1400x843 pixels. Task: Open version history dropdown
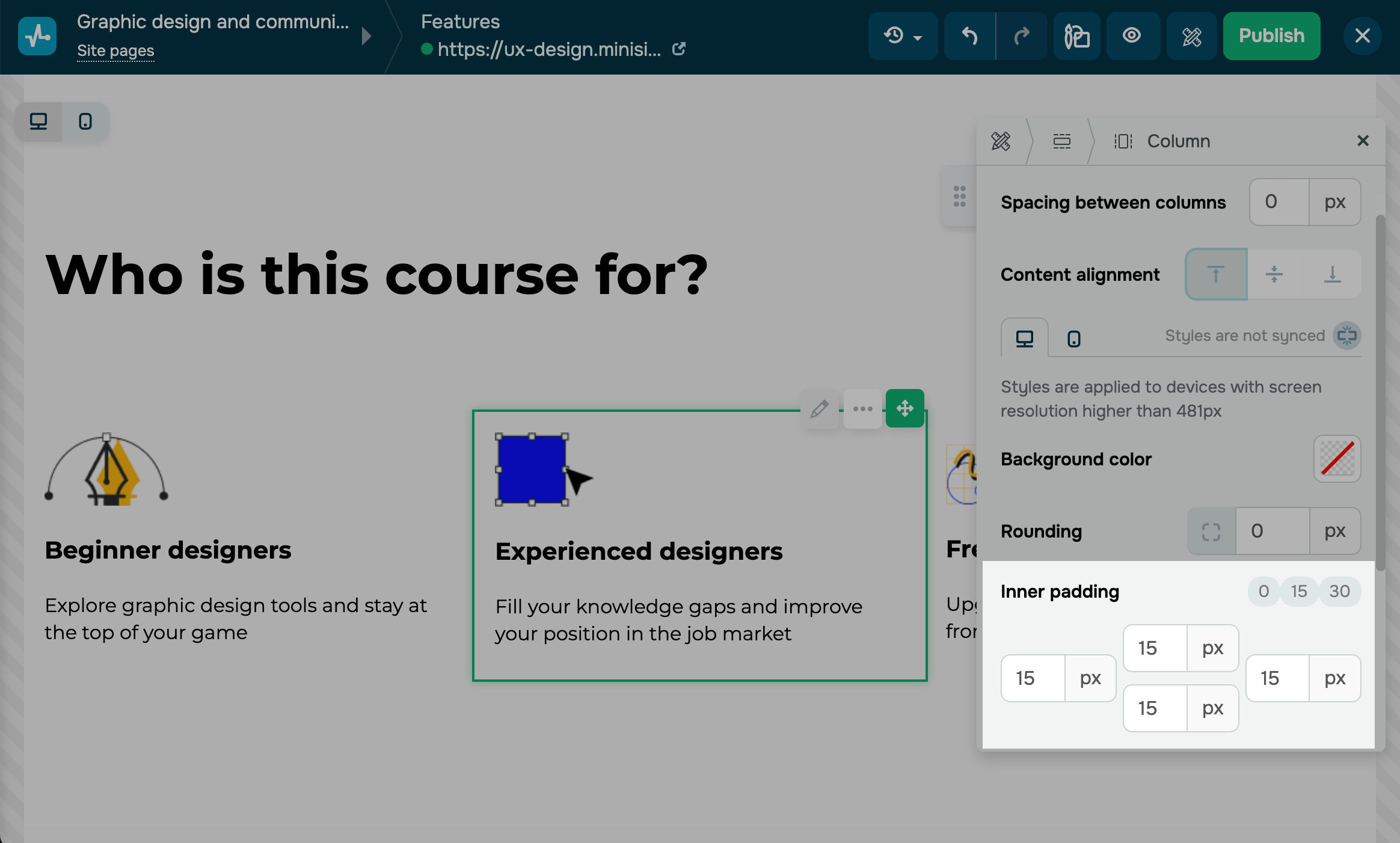[903, 36]
